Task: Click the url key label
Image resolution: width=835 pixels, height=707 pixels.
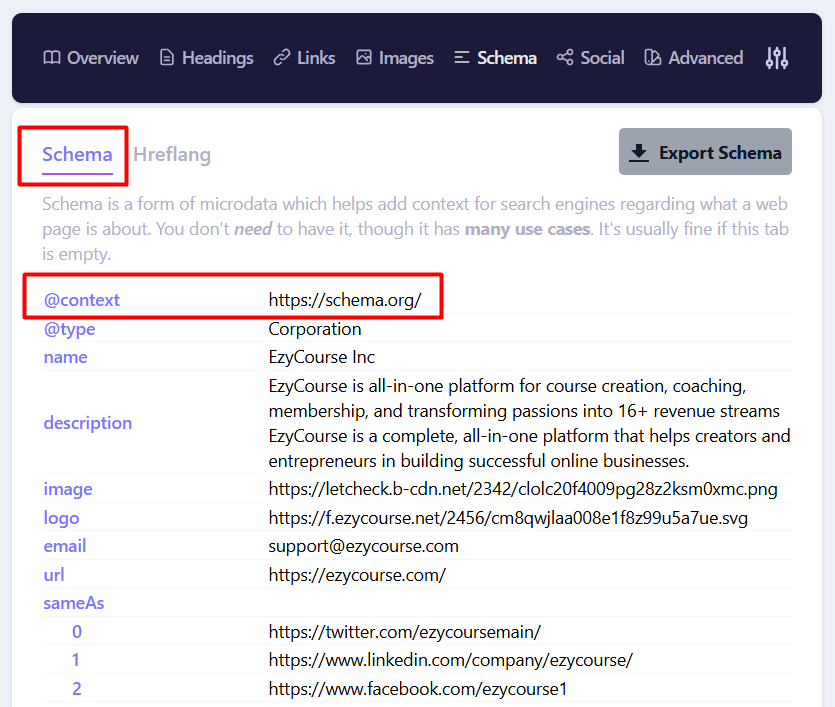Action: [54, 574]
